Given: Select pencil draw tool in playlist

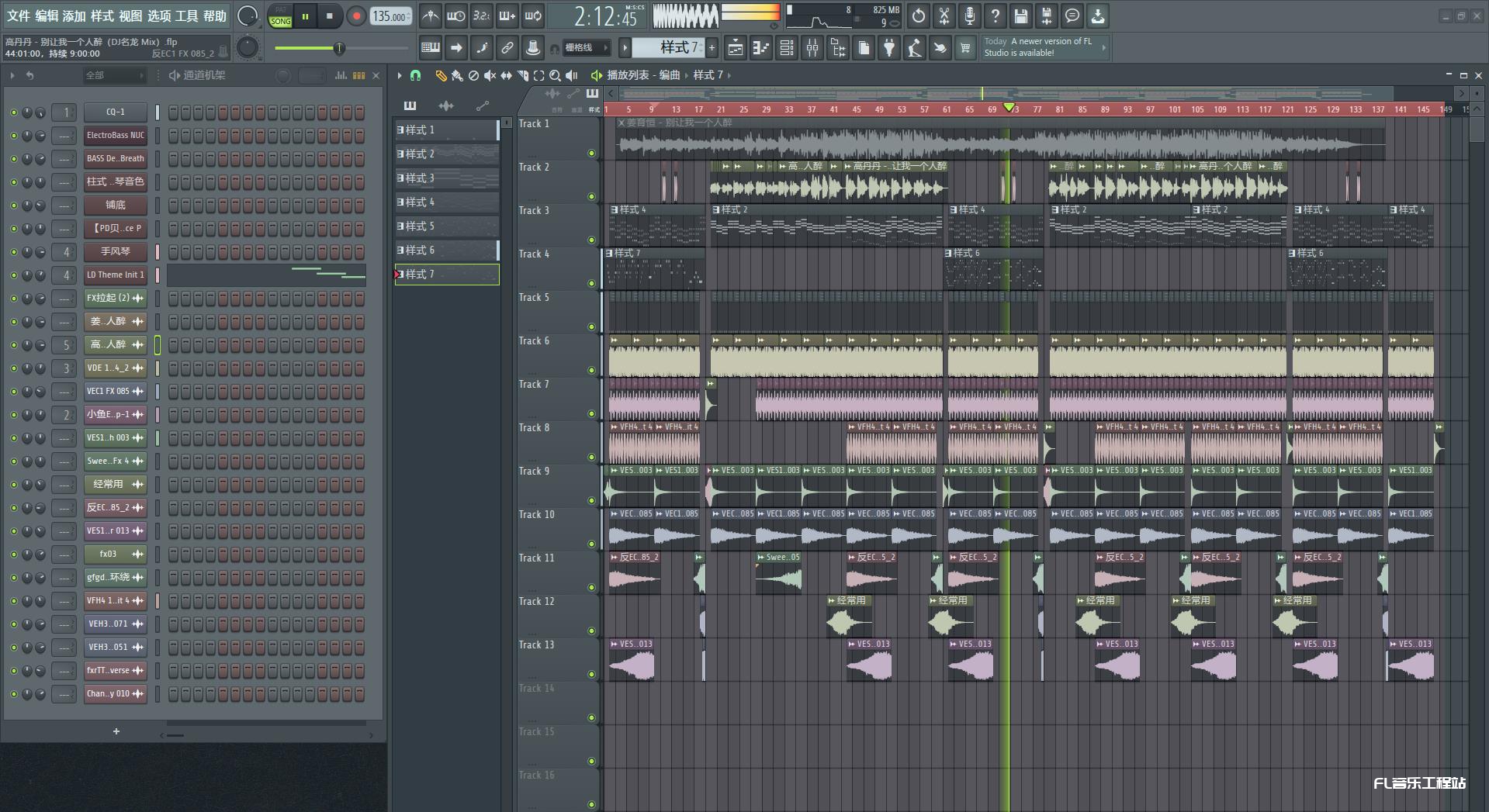Looking at the screenshot, I should pos(441,75).
